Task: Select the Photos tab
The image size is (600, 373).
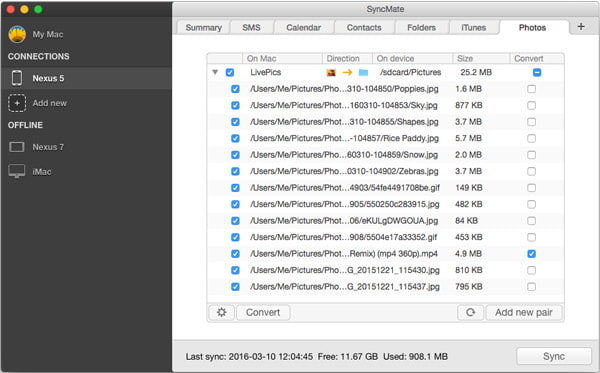Action: tap(532, 28)
